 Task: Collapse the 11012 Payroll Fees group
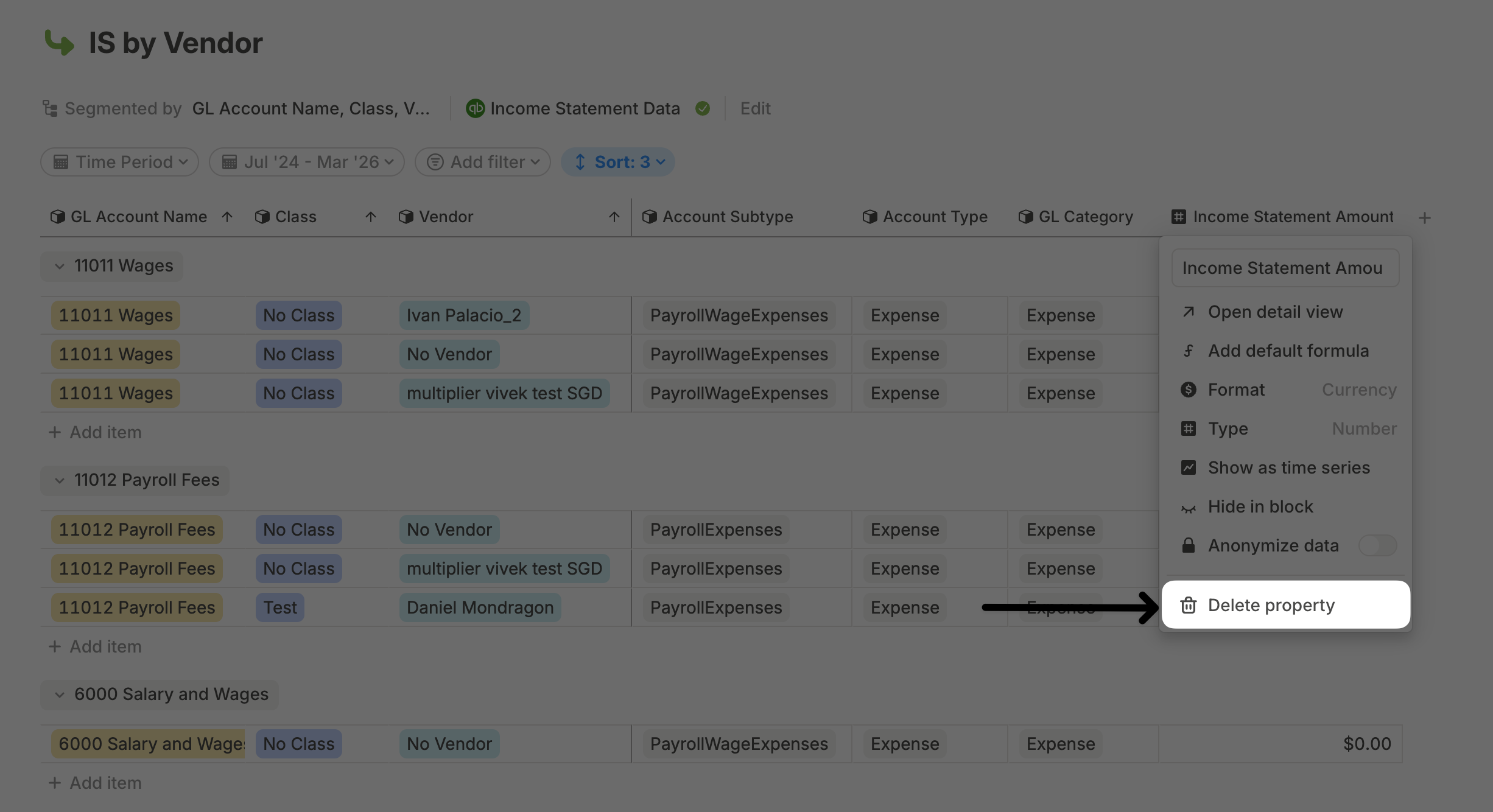(60, 480)
